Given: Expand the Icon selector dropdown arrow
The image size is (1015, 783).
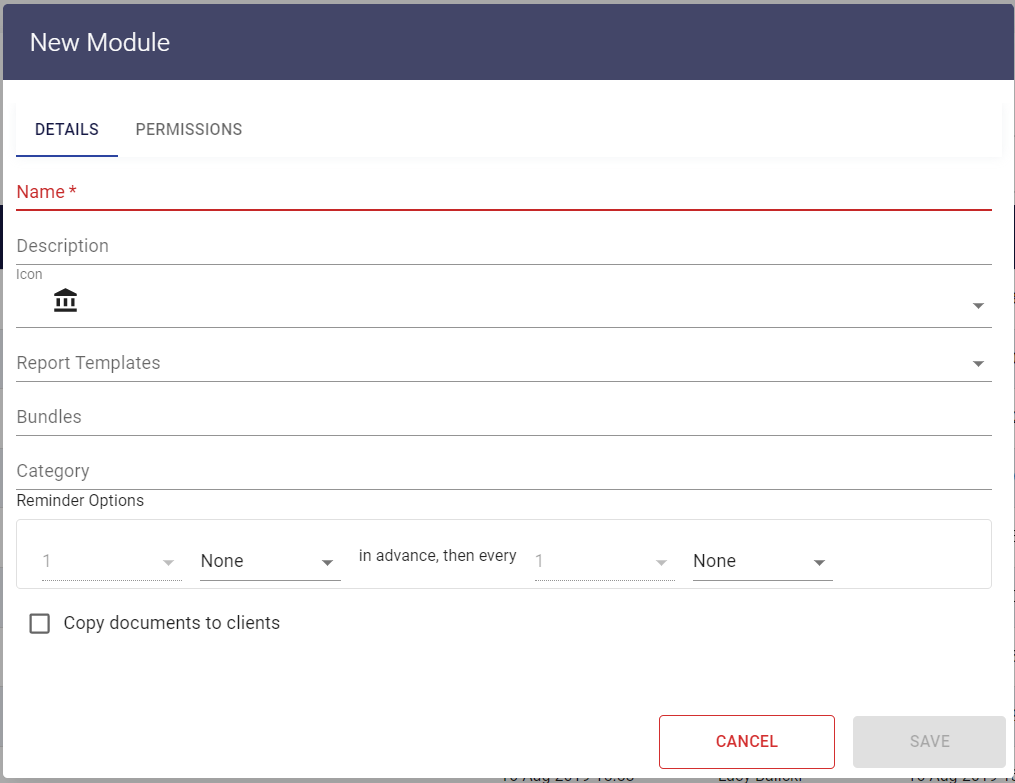Looking at the screenshot, I should tap(977, 306).
